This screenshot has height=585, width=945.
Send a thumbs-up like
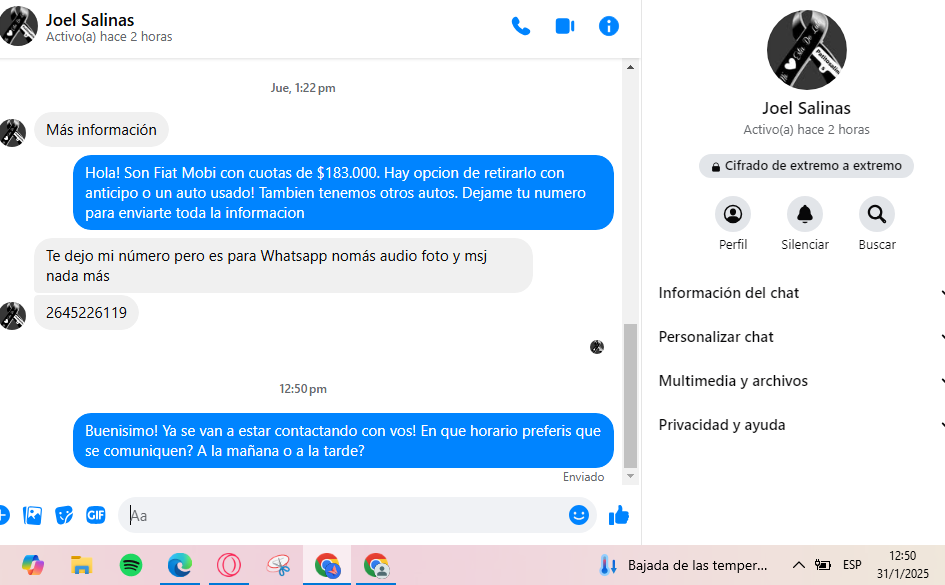pos(619,515)
